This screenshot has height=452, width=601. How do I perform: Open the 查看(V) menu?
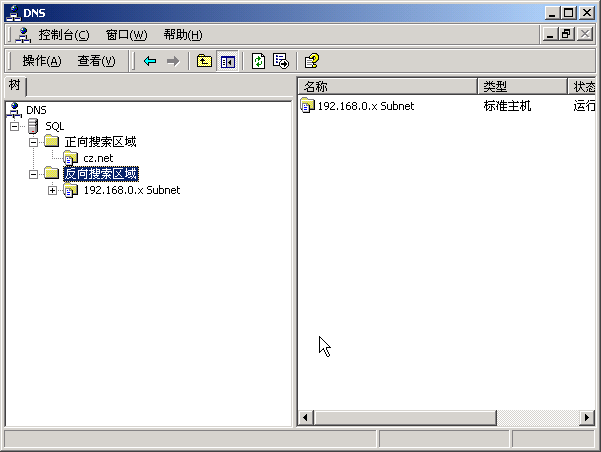point(96,61)
